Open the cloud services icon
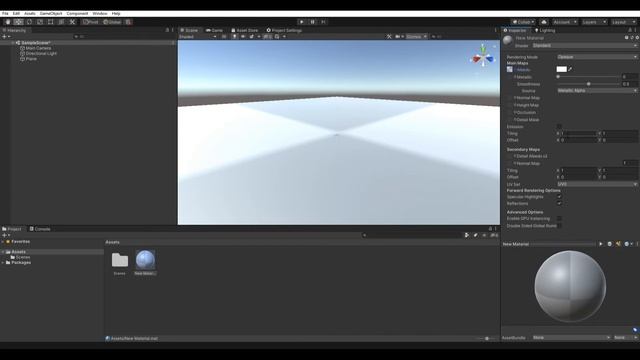This screenshot has height=360, width=640. coord(544,22)
